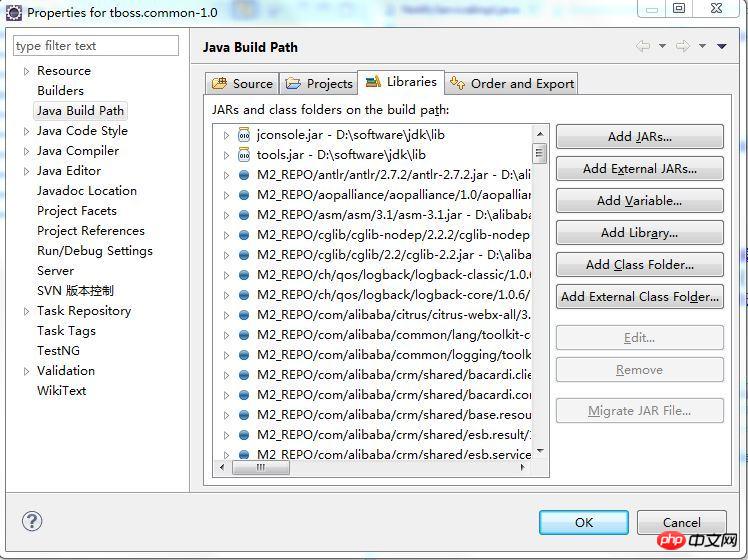Click the filter text input field
This screenshot has height=560, width=748.
(x=96, y=46)
